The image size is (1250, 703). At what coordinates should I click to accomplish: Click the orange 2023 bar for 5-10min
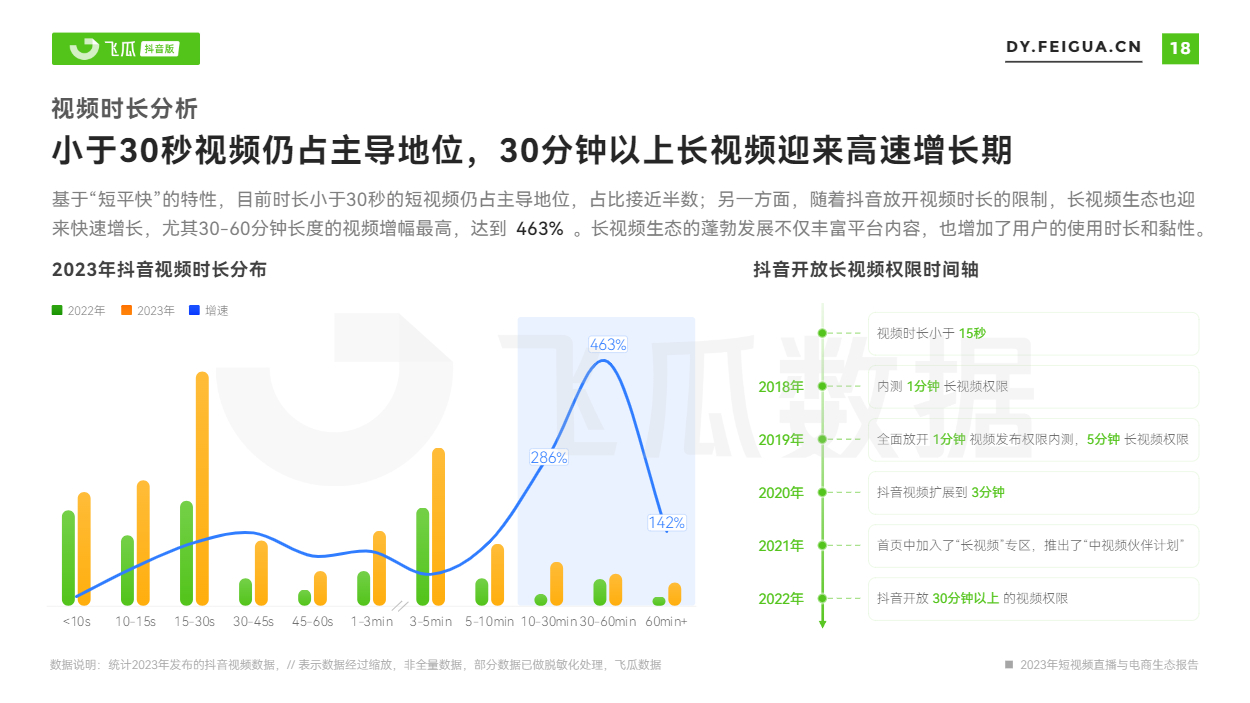tap(497, 575)
